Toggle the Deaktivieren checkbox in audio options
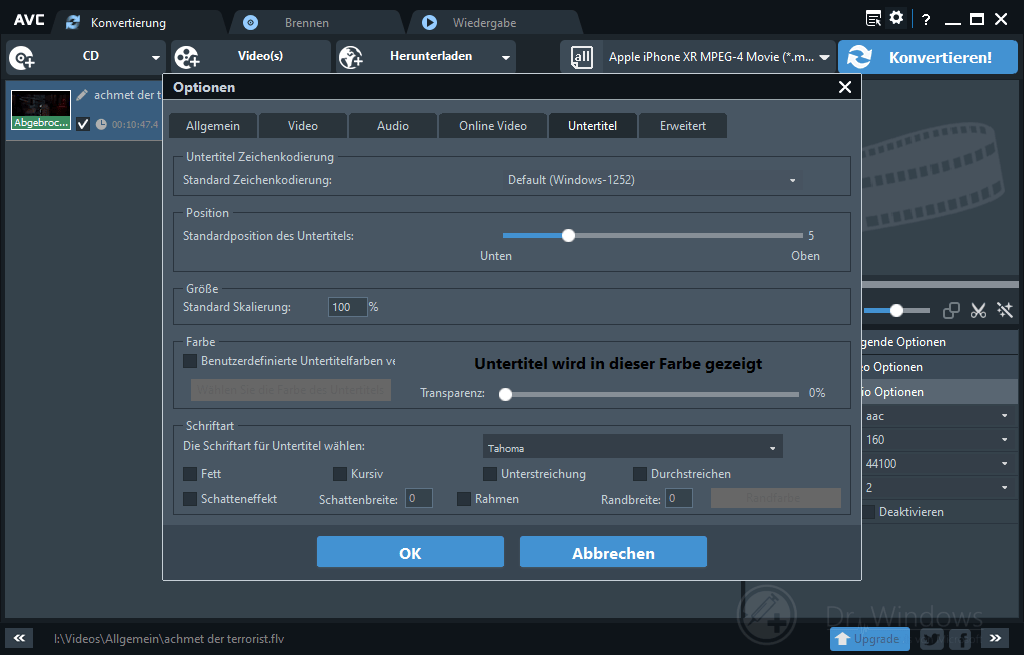The height and width of the screenshot is (655, 1024). pyautogui.click(x=869, y=512)
